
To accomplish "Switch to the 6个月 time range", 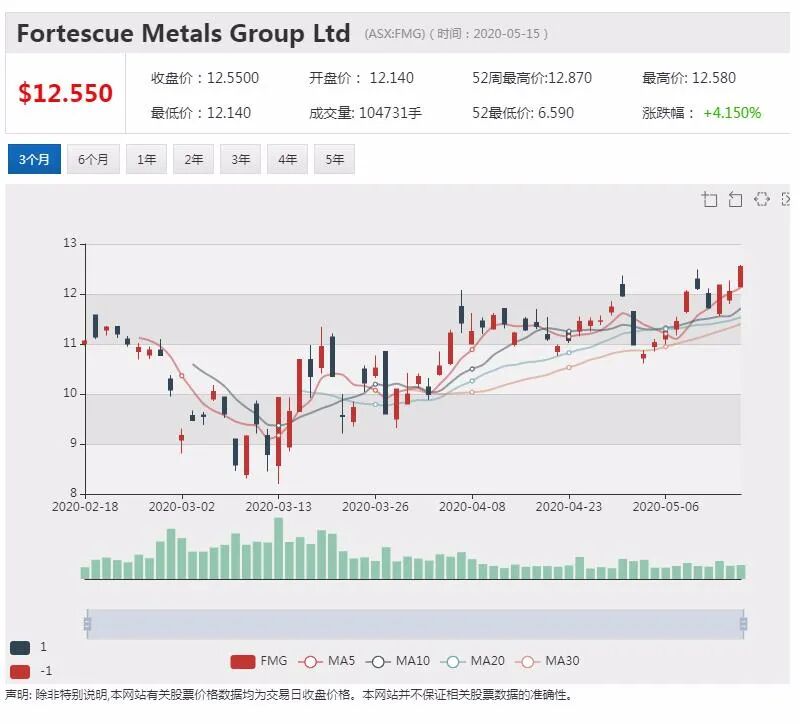I will (x=93, y=159).
